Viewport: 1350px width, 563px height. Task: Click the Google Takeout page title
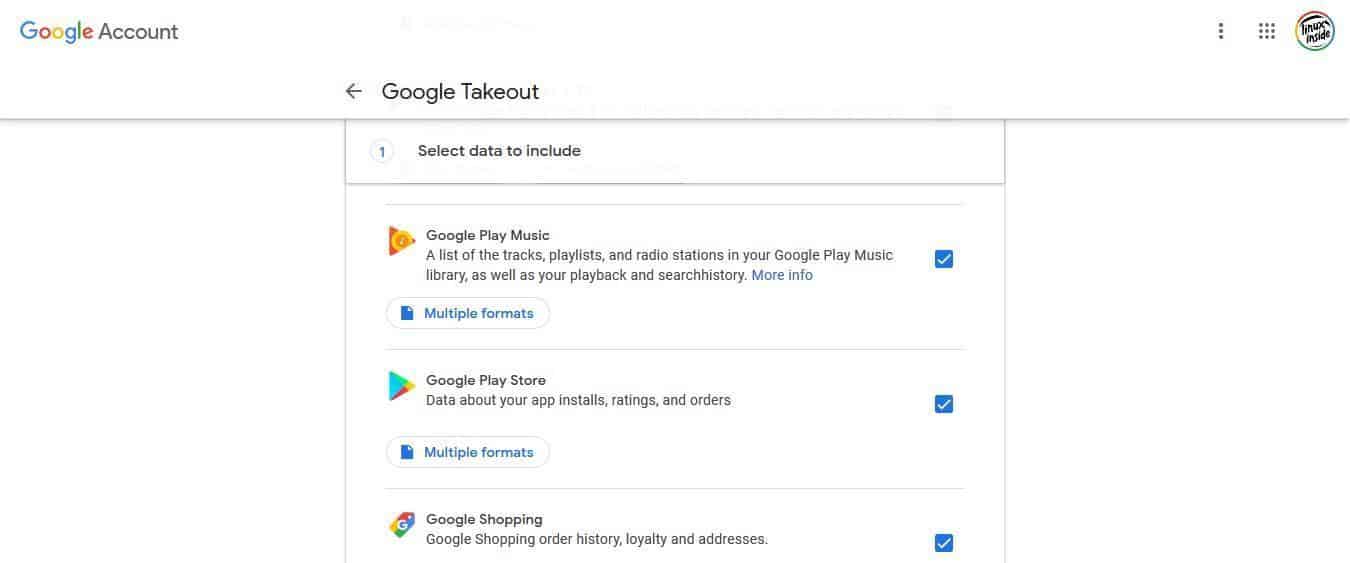click(460, 91)
